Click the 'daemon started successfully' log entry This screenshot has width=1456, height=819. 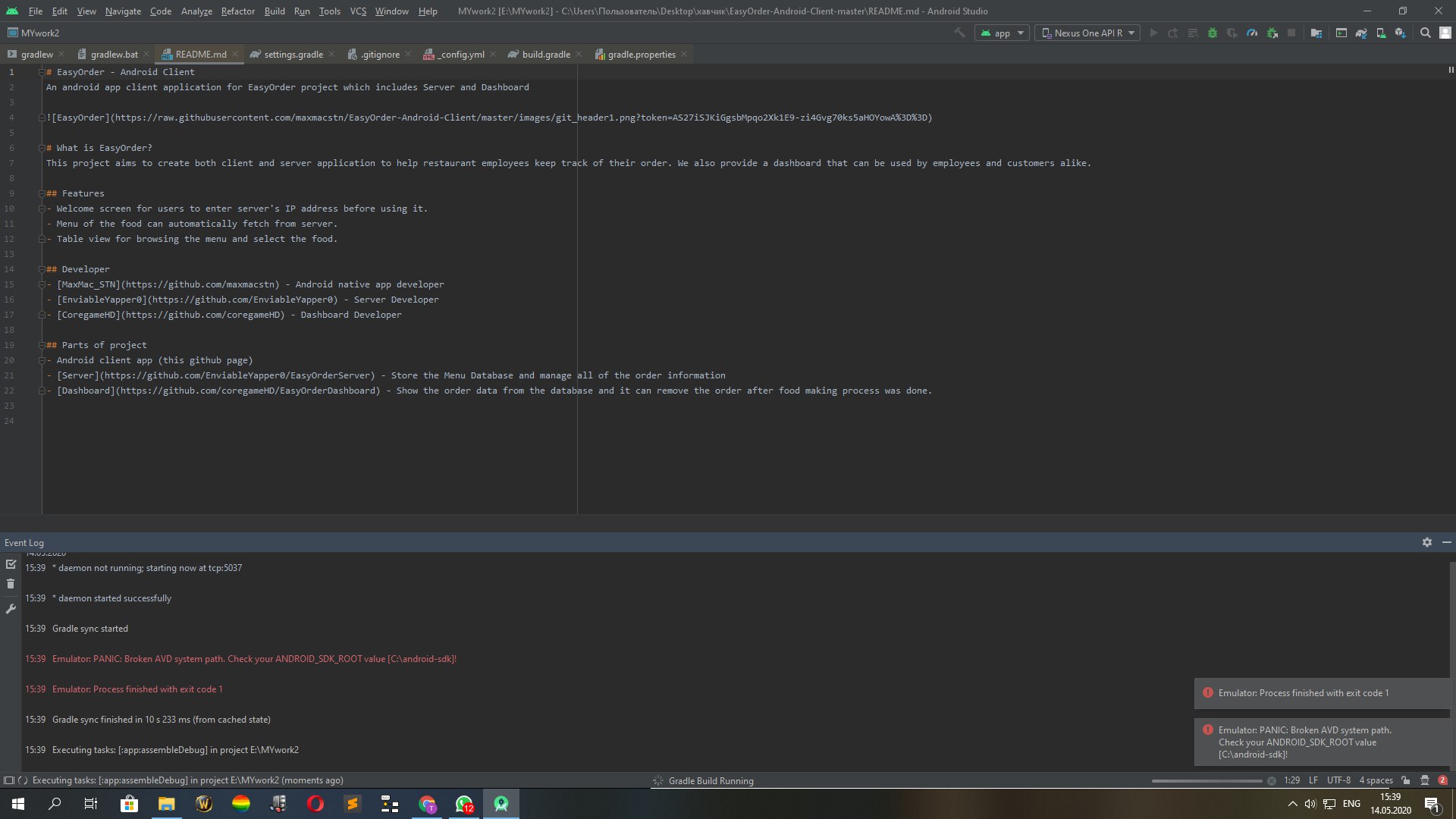point(111,598)
